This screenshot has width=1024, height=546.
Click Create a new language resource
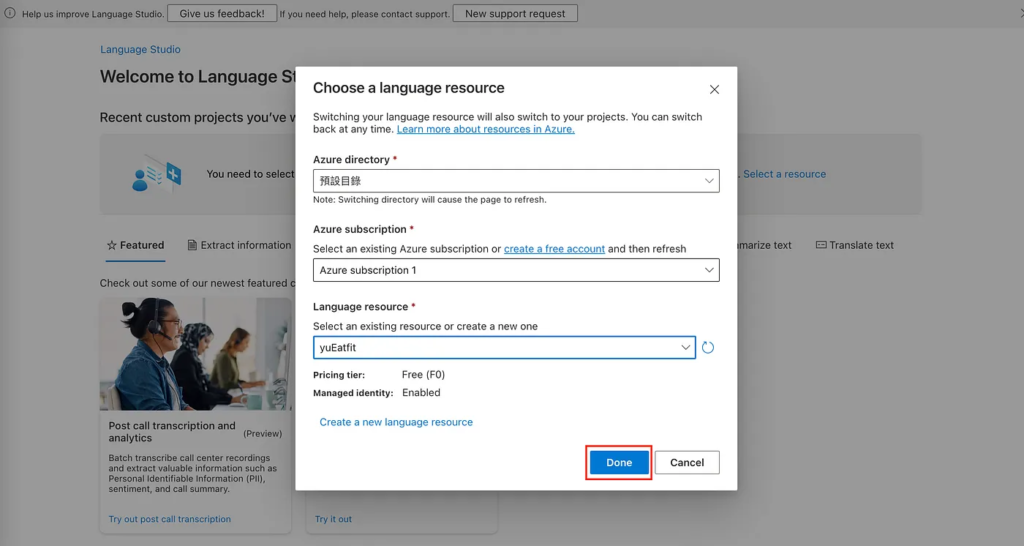pyautogui.click(x=396, y=422)
